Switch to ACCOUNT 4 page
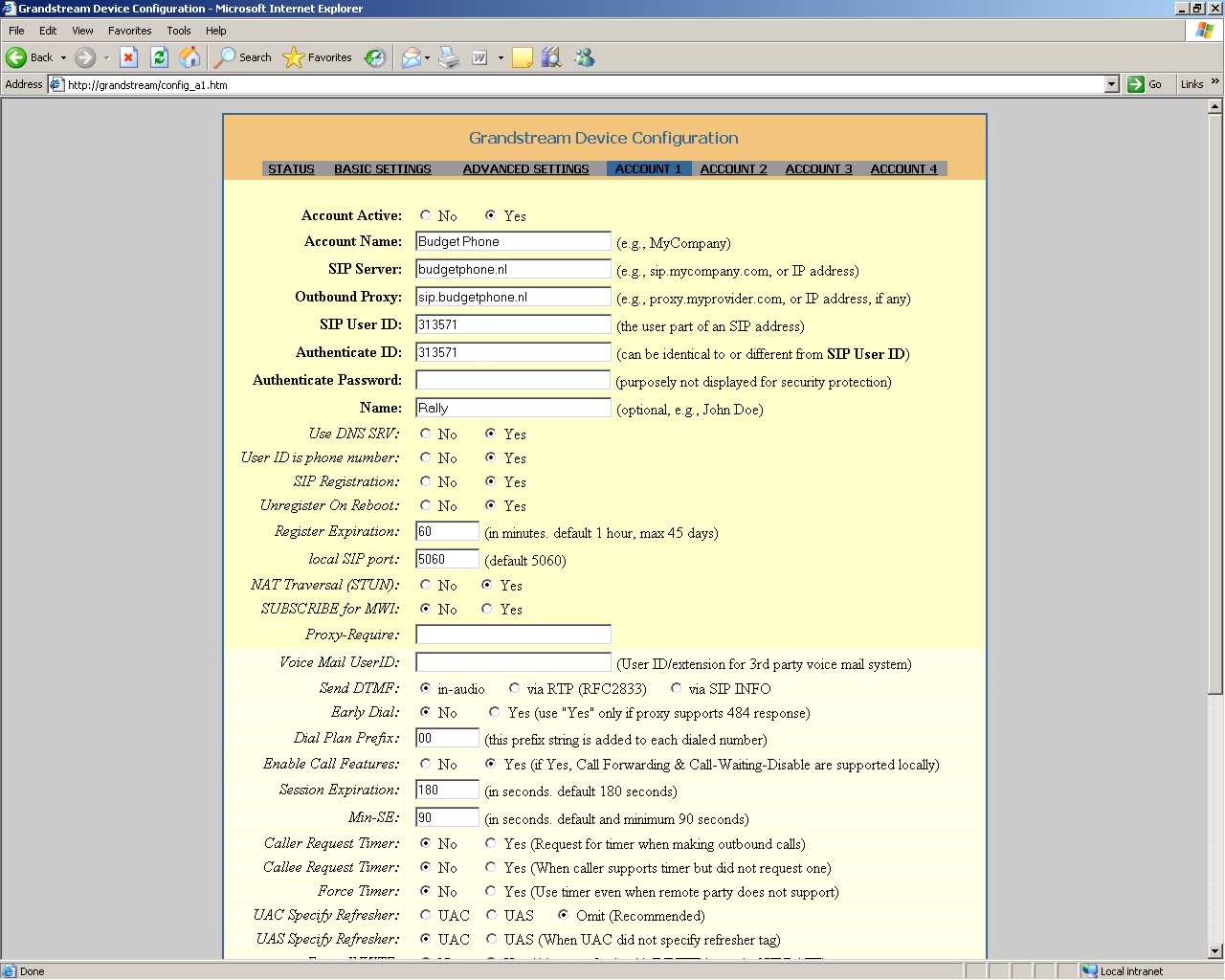 click(x=904, y=168)
